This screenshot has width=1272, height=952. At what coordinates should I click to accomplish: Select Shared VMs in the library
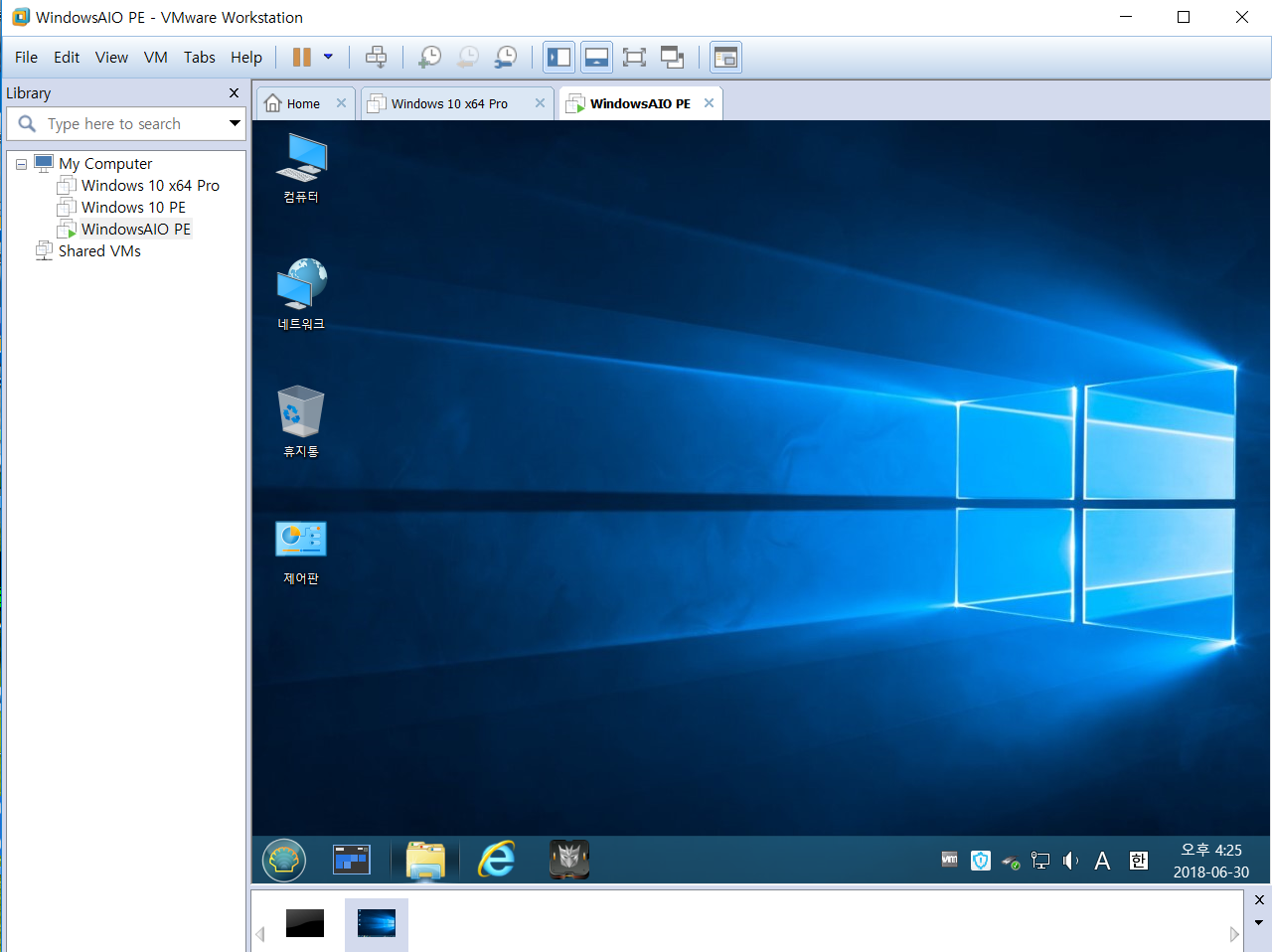pos(99,251)
